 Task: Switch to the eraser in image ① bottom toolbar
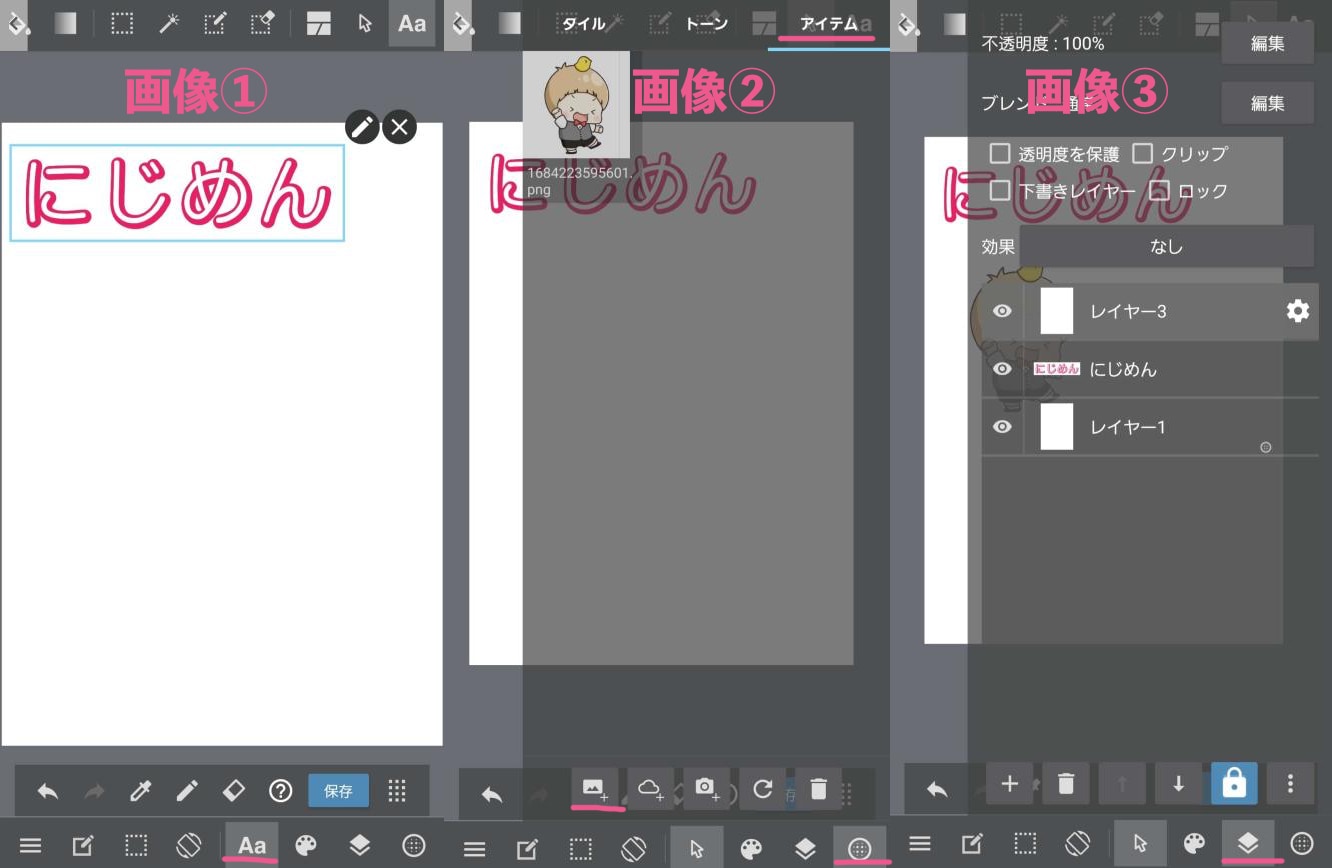[233, 791]
